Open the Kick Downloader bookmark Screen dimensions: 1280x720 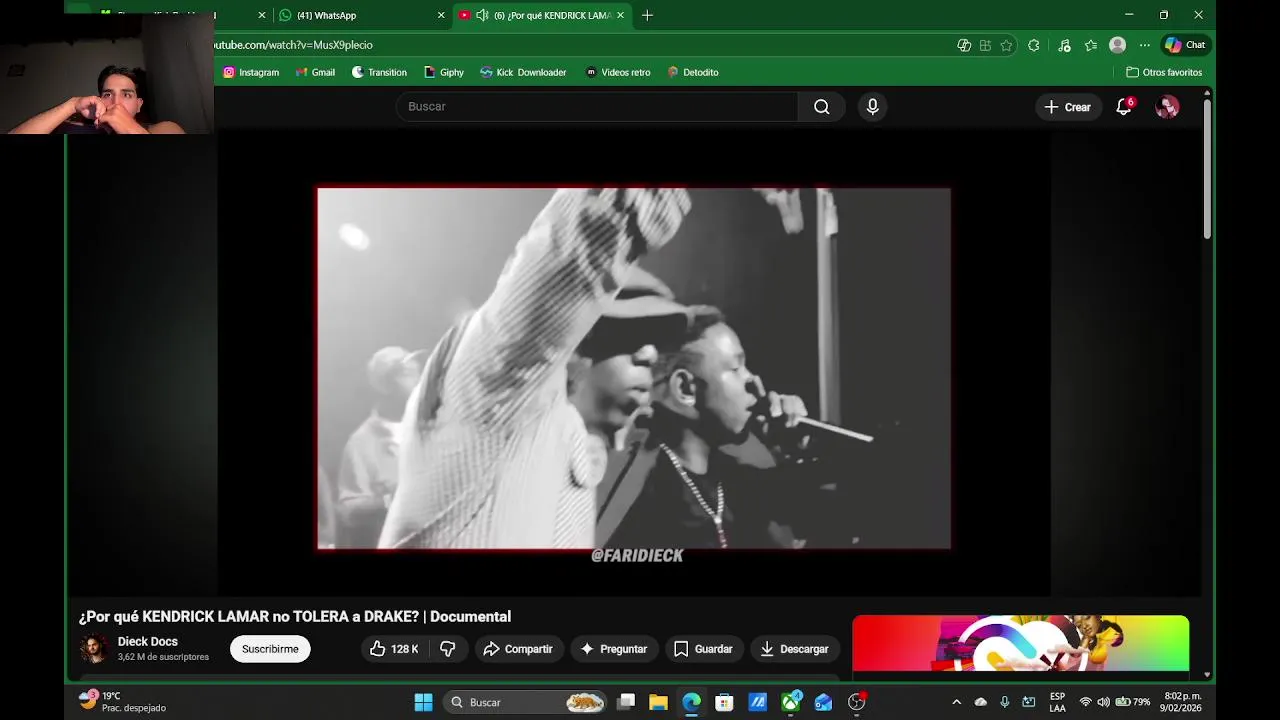tap(523, 72)
